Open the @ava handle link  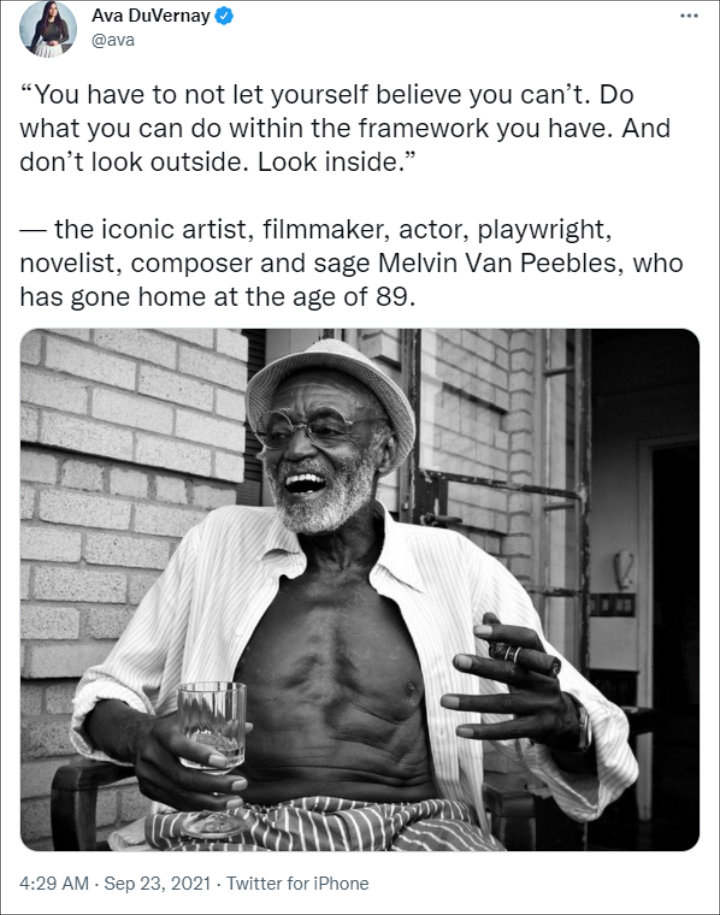pos(113,40)
